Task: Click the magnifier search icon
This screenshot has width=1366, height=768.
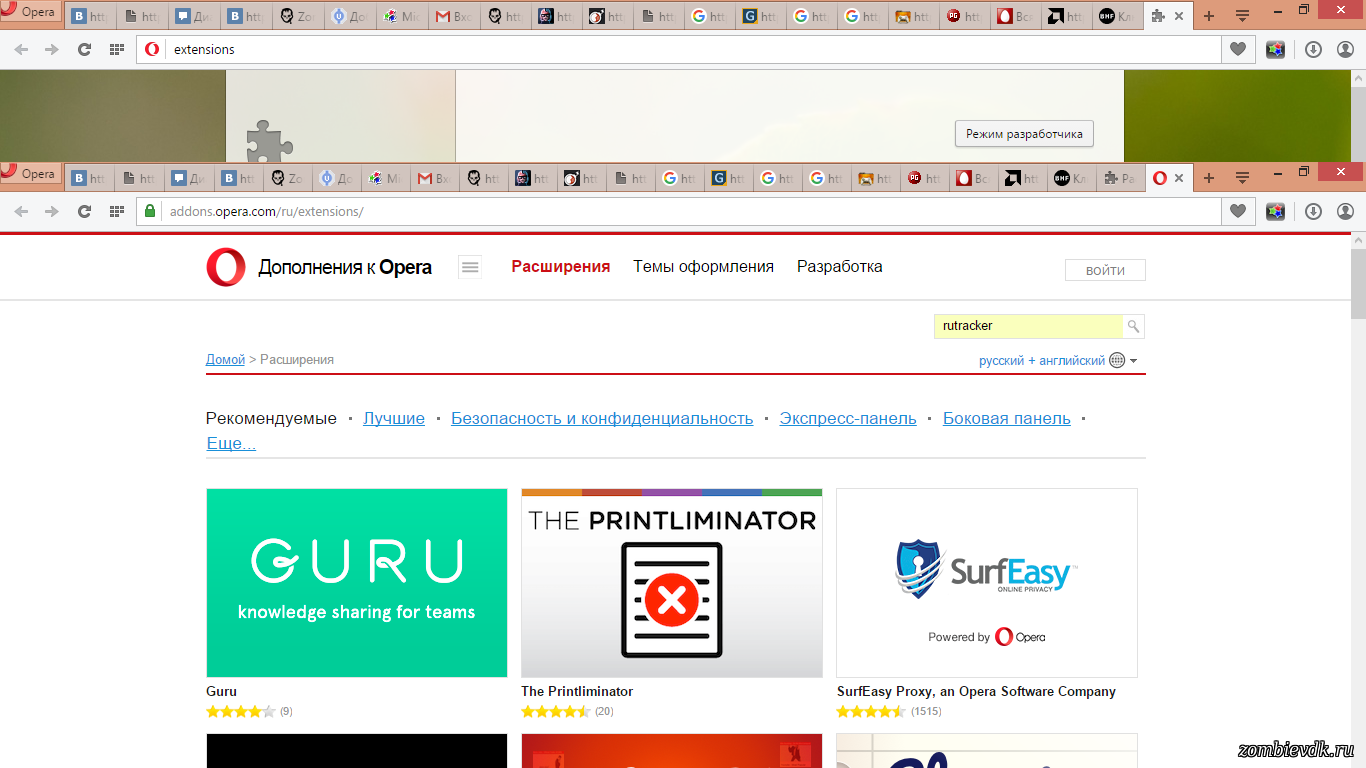Action: click(1133, 326)
